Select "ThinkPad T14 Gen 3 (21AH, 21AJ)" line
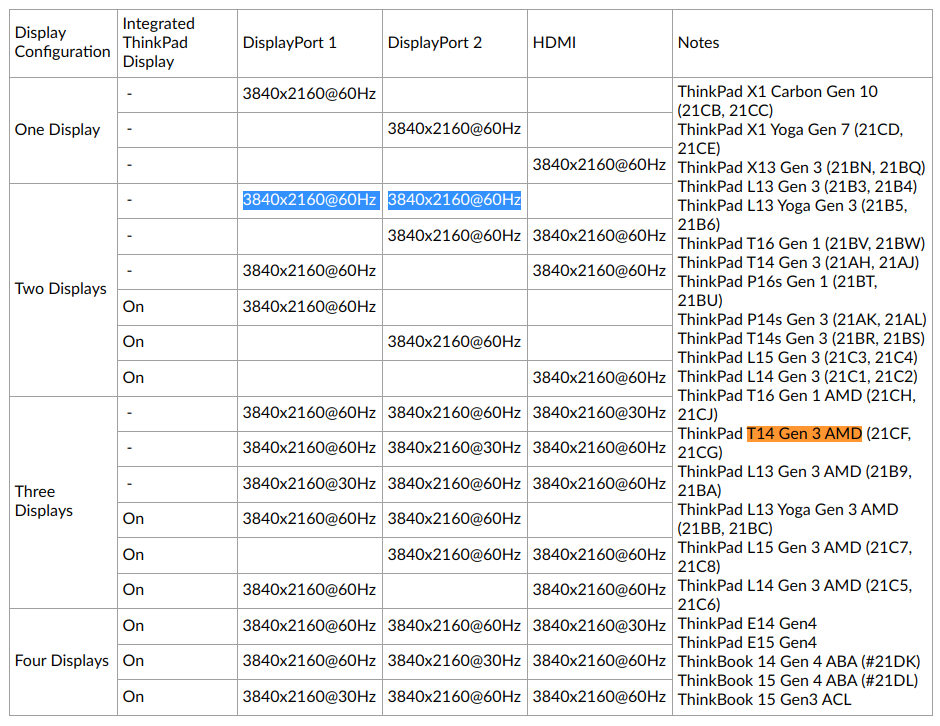 (x=799, y=263)
